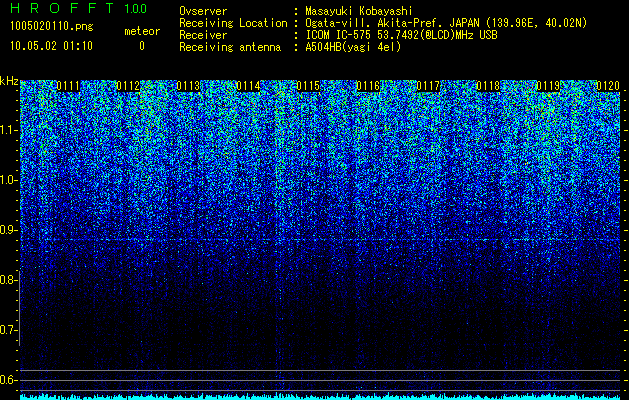Viewport: 629px width, 400px height.
Task: Click the 1.1 frequency axis label
Action: tap(8, 130)
